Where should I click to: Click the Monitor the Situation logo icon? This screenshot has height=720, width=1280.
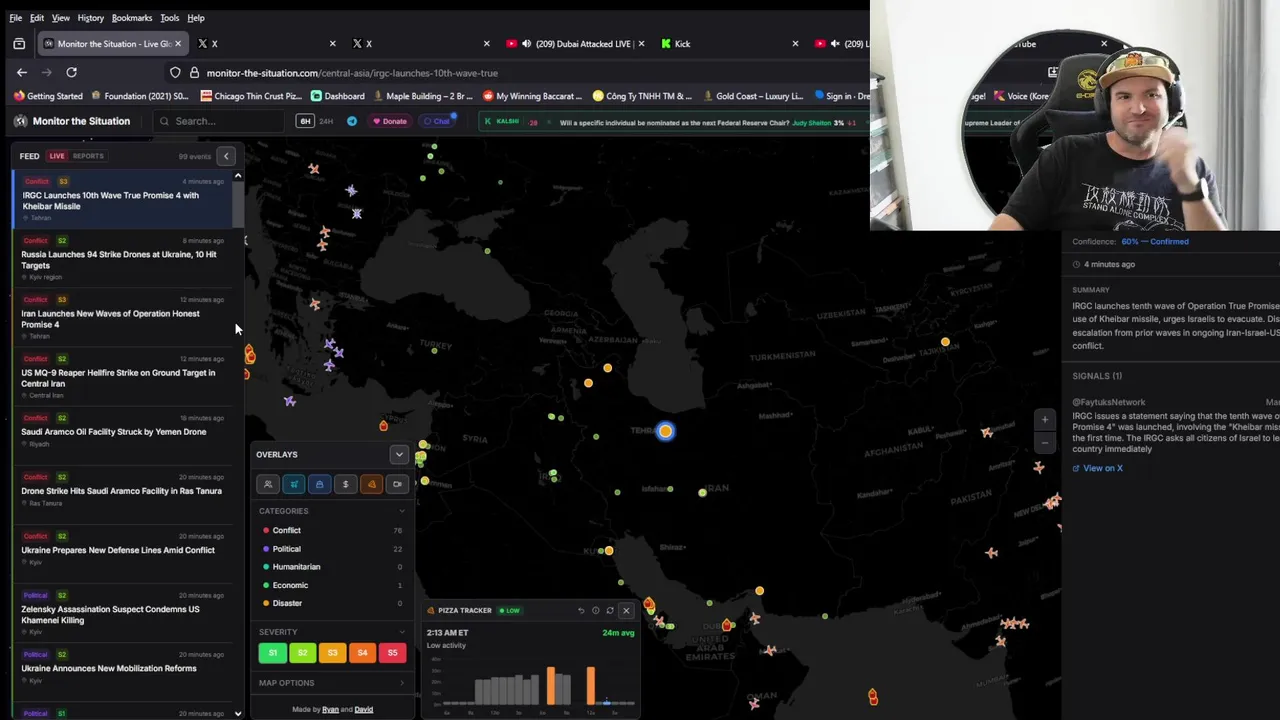tap(20, 121)
